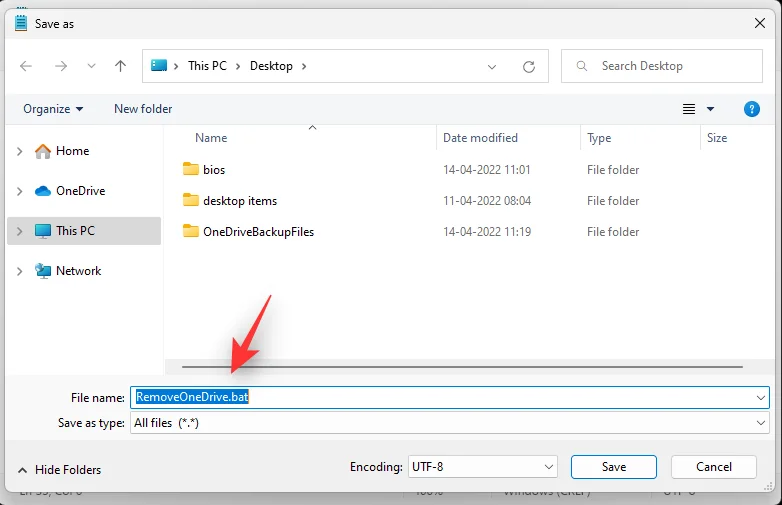Screen dimensions: 782x505
Task: Click the bios folder icon
Action: click(191, 169)
